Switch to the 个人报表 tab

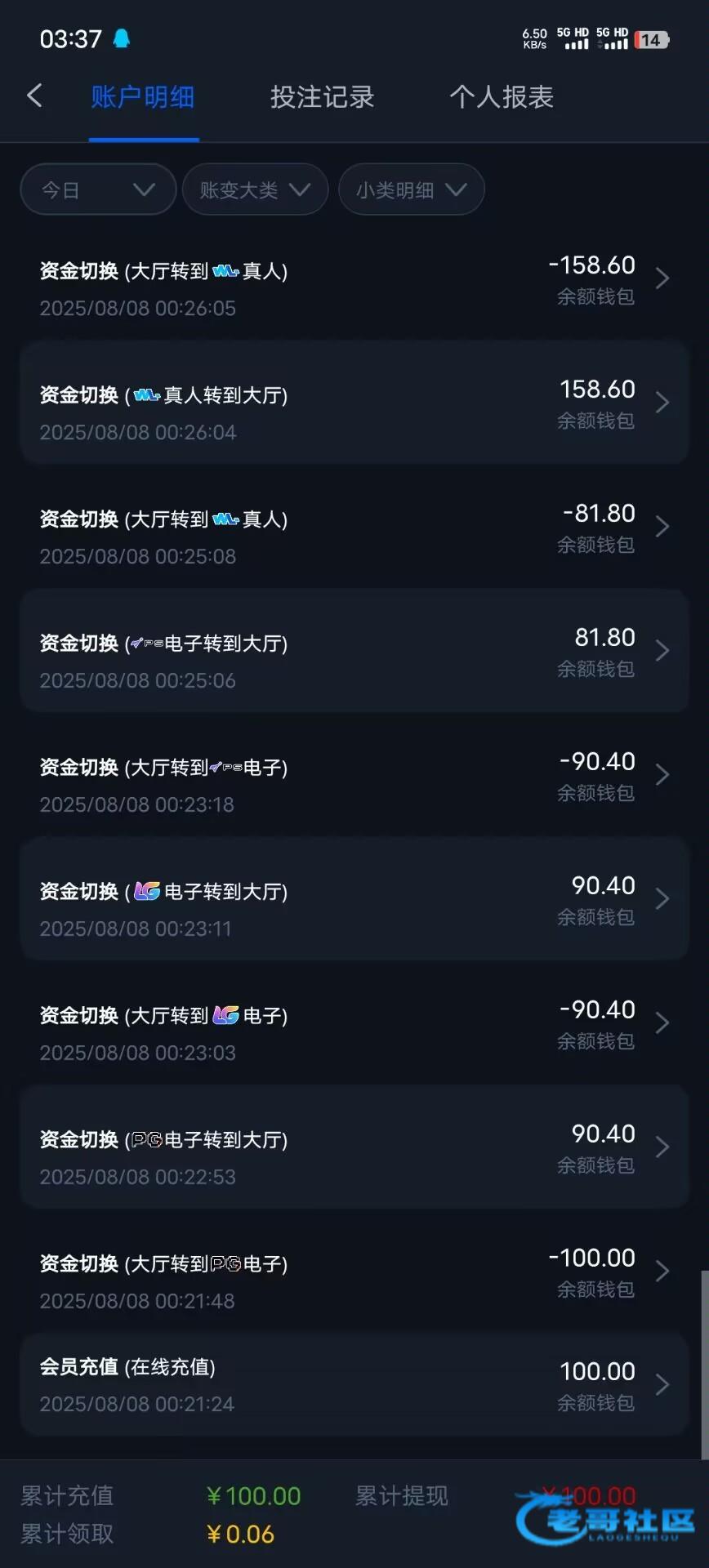coord(501,97)
